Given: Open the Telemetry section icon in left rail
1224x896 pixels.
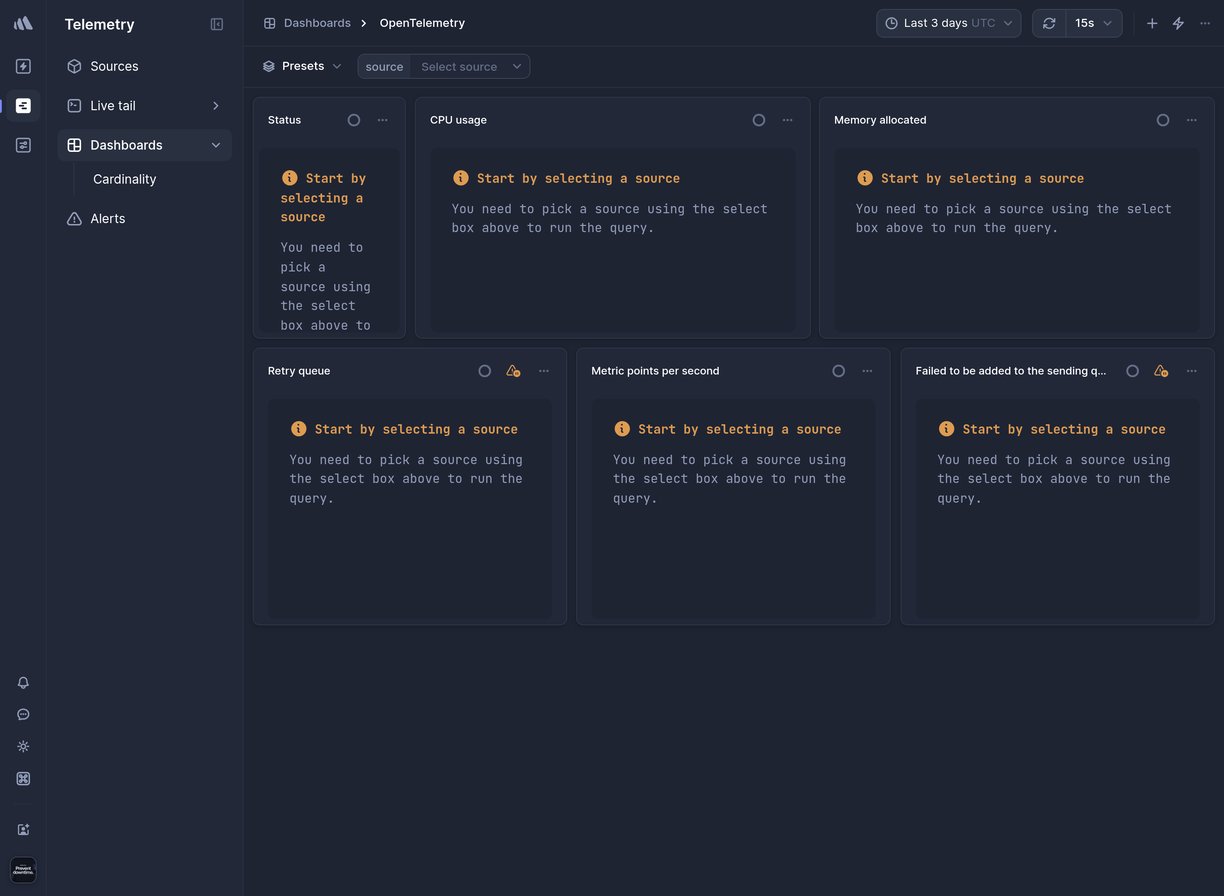Looking at the screenshot, I should pyautogui.click(x=23, y=105).
